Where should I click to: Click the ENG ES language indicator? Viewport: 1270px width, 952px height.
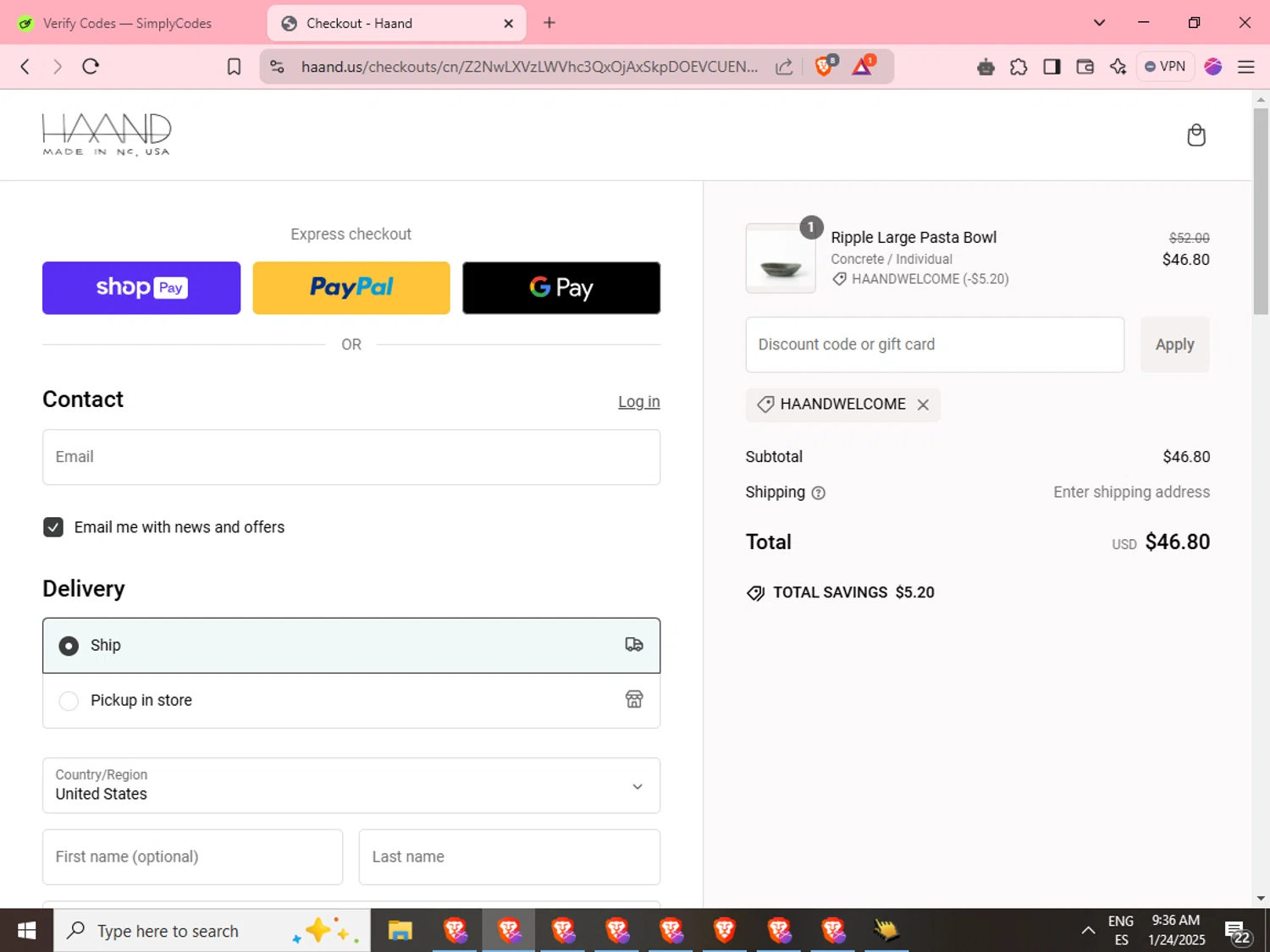click(1121, 931)
